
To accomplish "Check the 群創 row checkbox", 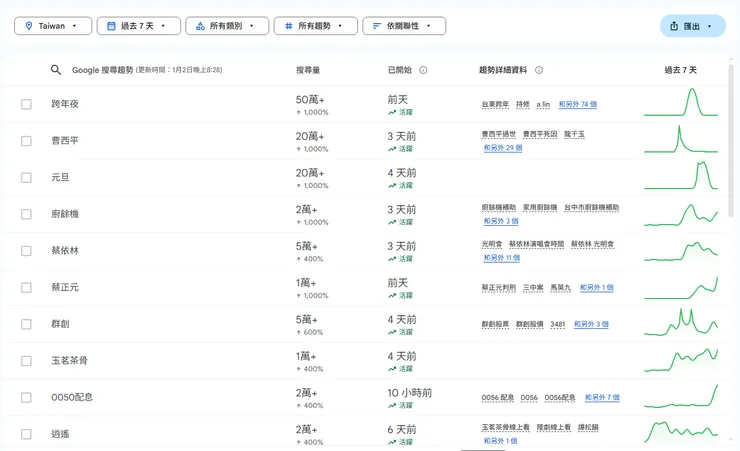I will coord(26,324).
